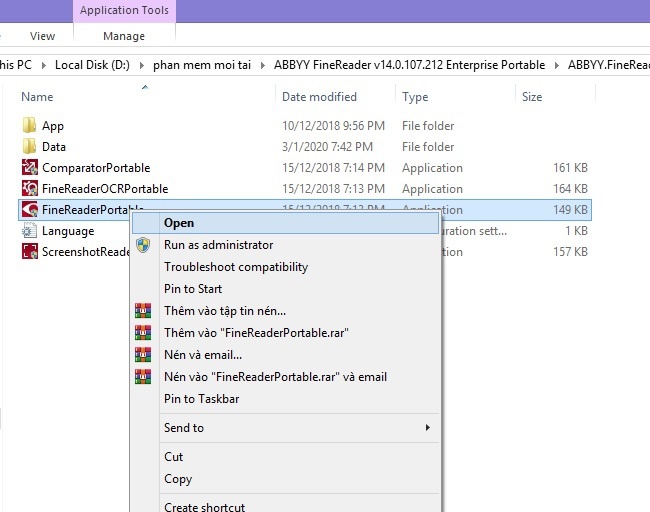Click the shield icon beside Run as administrator
Viewport: 650px width, 512px height.
[143, 245]
